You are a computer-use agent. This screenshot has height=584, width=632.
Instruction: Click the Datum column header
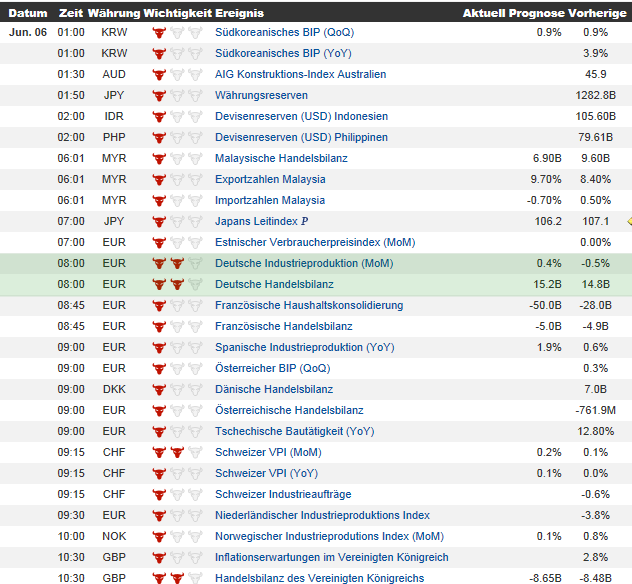click(x=28, y=13)
